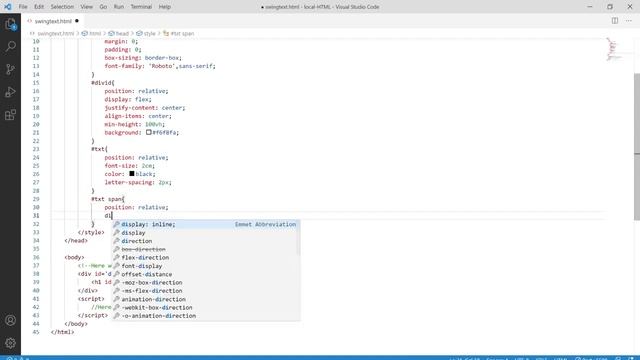Click the 'font-family' declaration line
This screenshot has width=640, height=360.
point(160,66)
